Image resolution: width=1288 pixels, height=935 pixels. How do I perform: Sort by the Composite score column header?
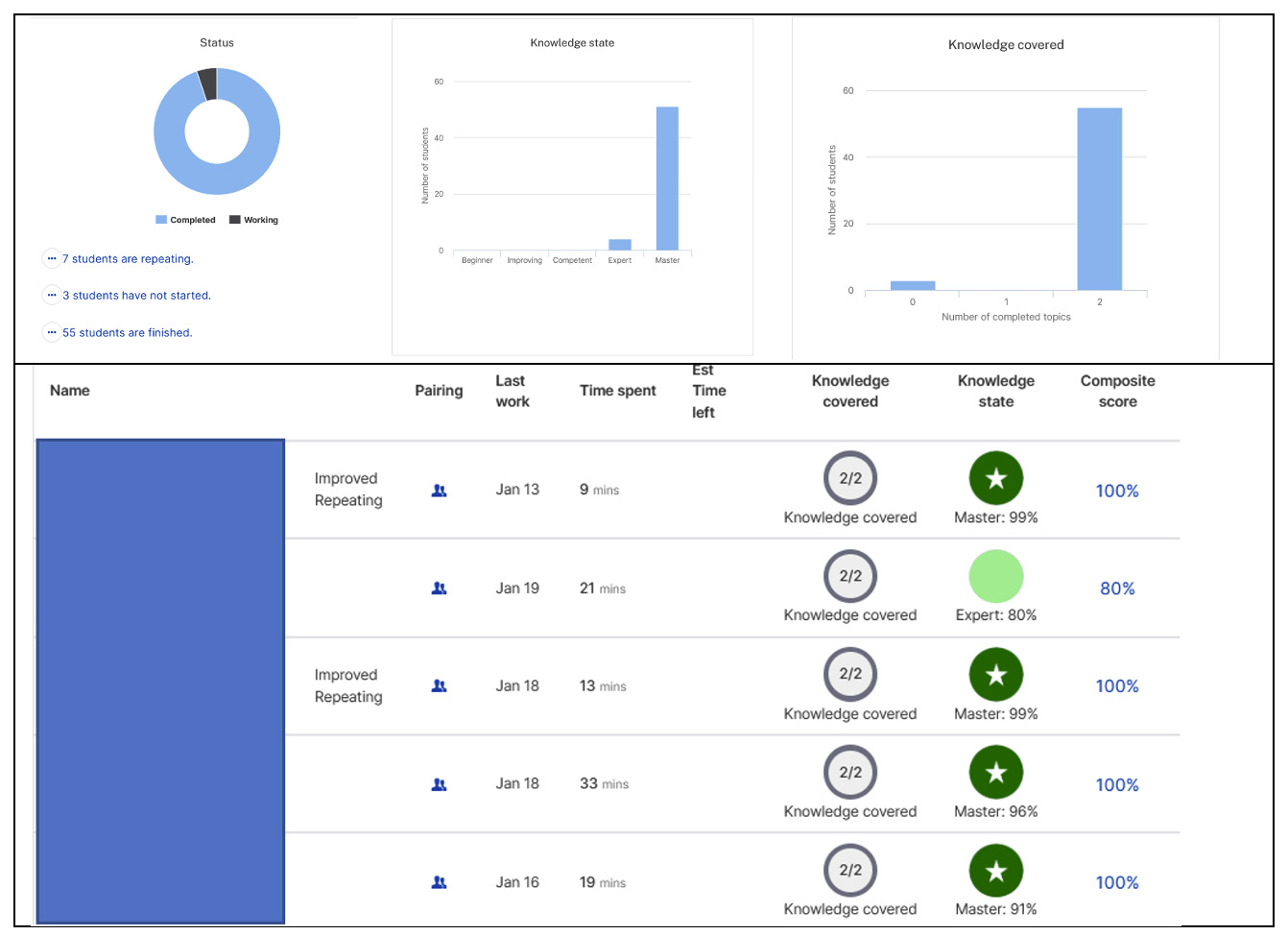coord(1117,391)
